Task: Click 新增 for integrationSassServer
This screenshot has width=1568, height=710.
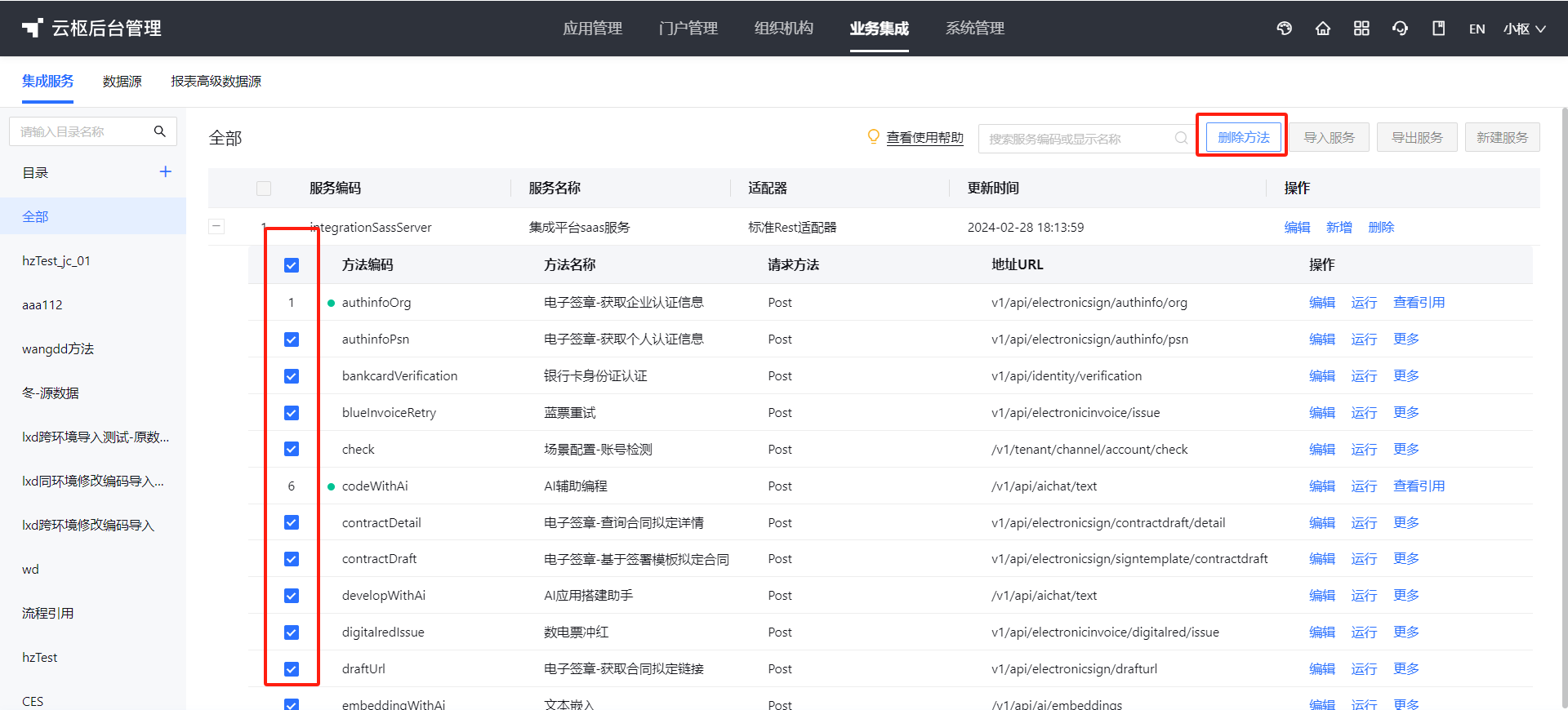Action: [1339, 228]
